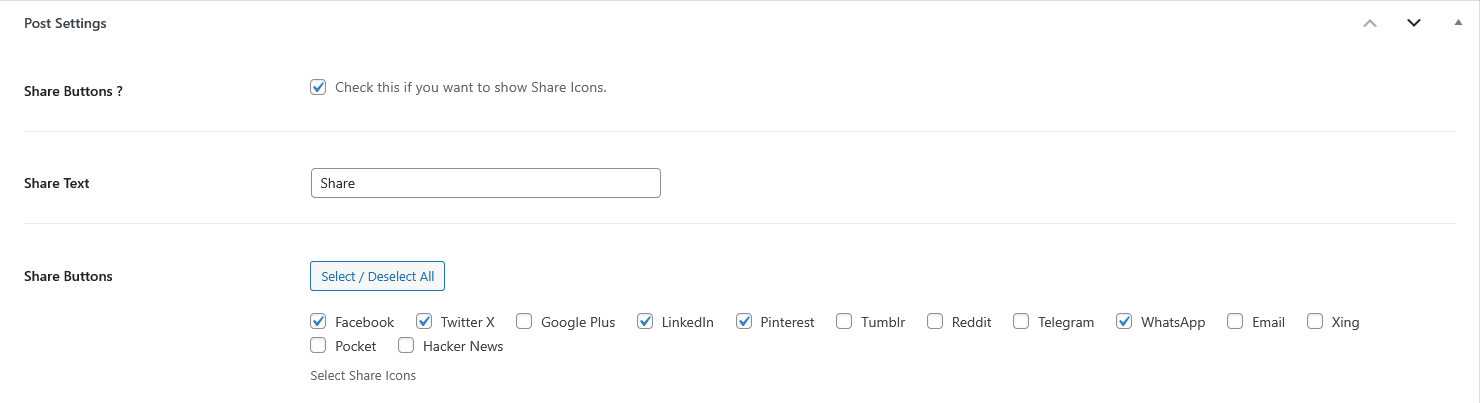This screenshot has width=1480, height=403.
Task: Enable Reddit share button
Action: click(935, 322)
